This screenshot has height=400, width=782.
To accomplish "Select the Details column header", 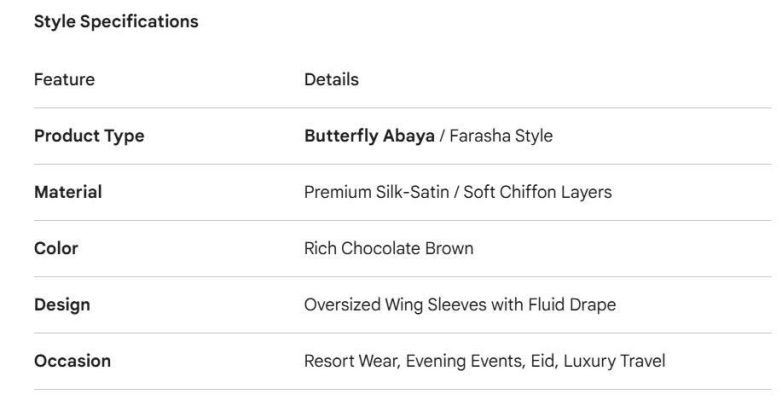I will (x=331, y=79).
